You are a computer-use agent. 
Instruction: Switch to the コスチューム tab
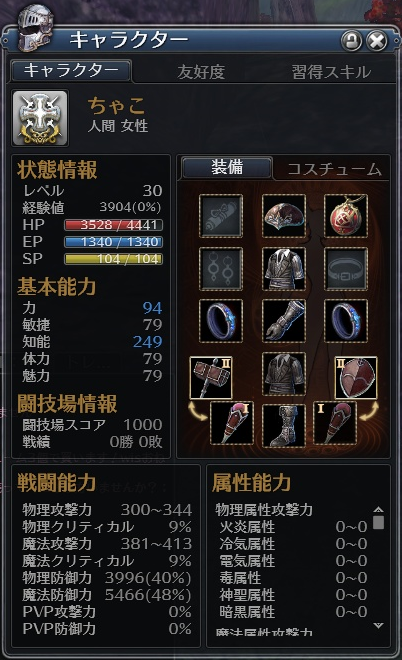click(334, 169)
